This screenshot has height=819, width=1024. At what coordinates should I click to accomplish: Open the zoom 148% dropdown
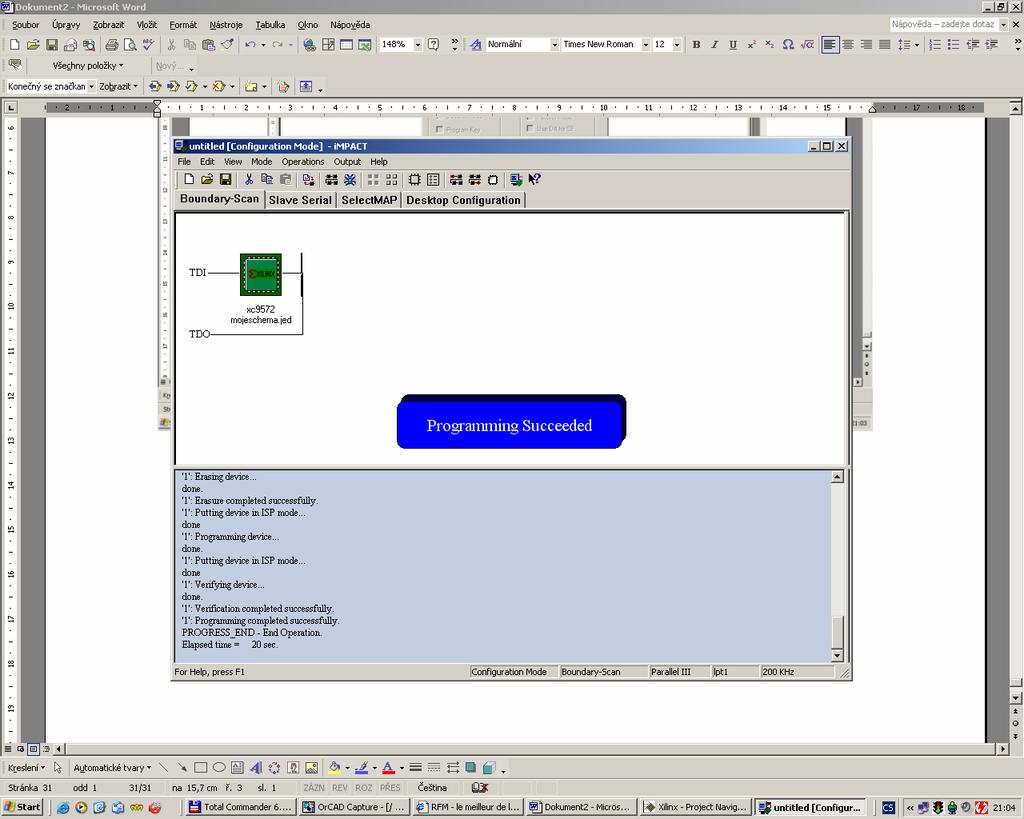coord(418,44)
